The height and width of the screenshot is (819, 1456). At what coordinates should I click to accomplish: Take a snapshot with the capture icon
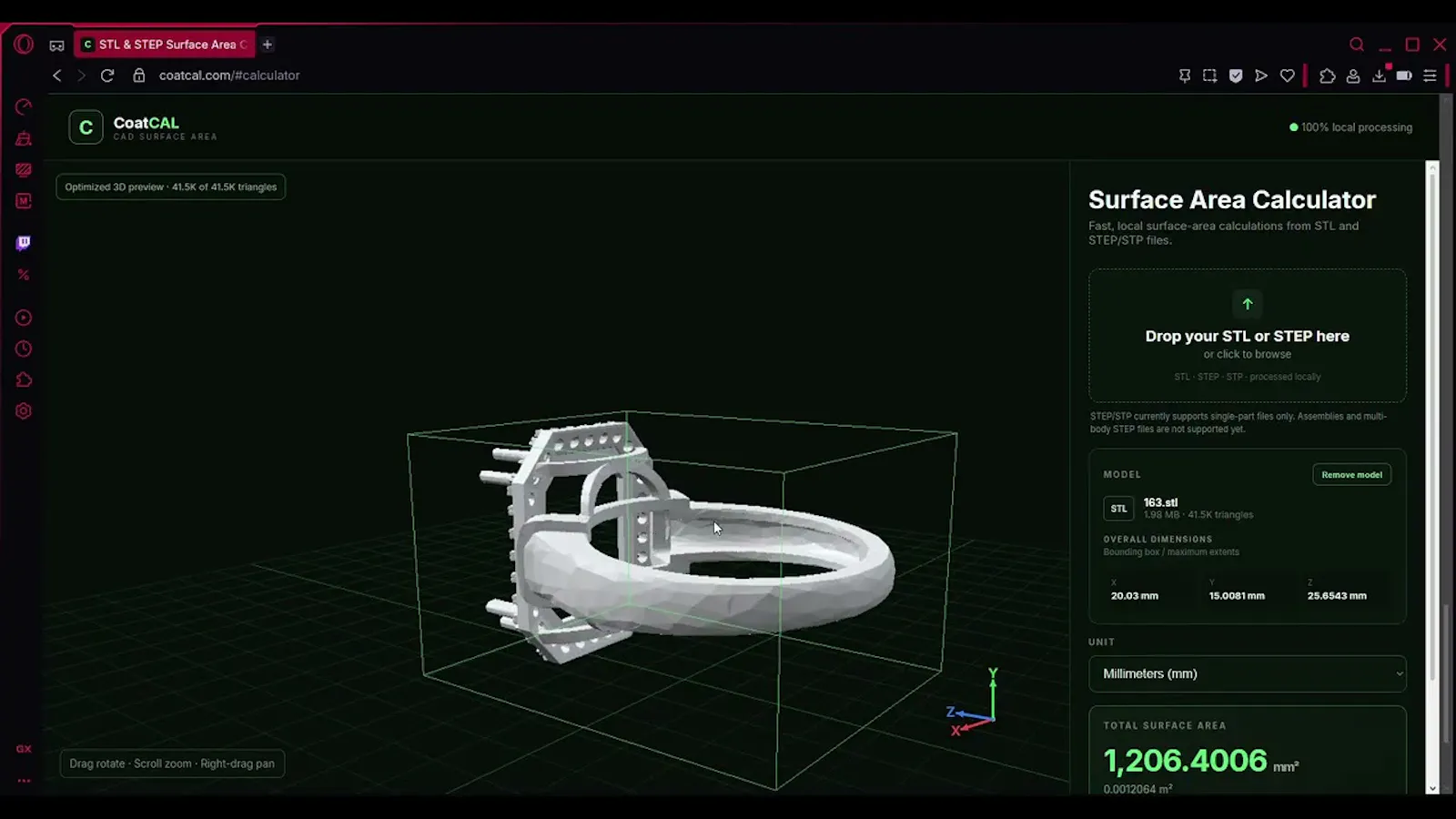[x=1209, y=76]
